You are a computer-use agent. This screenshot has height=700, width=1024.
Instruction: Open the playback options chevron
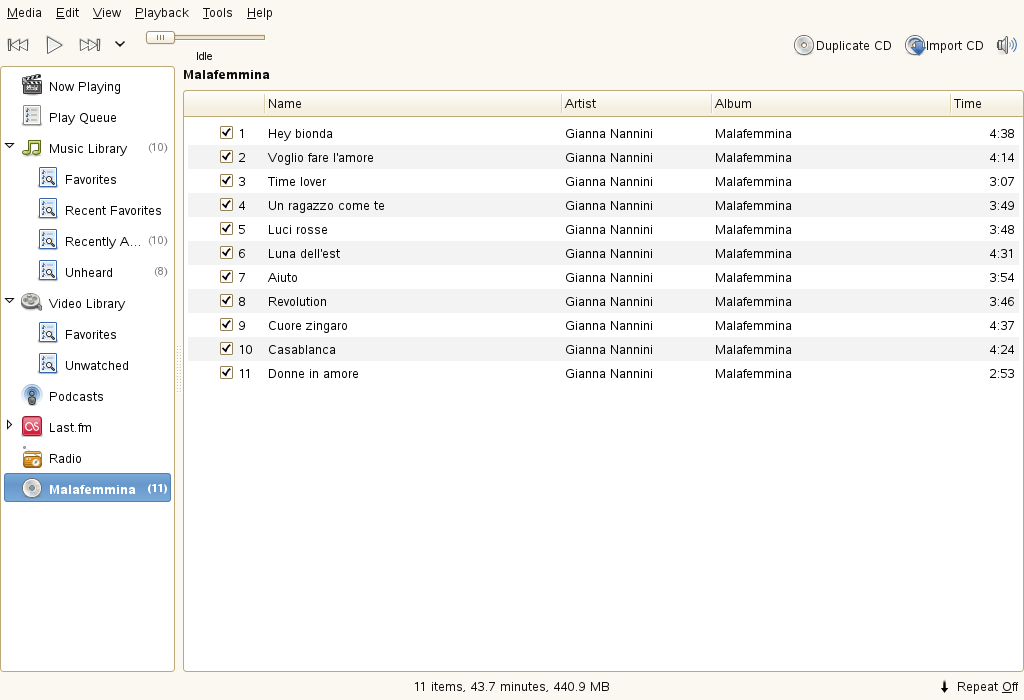(x=119, y=44)
